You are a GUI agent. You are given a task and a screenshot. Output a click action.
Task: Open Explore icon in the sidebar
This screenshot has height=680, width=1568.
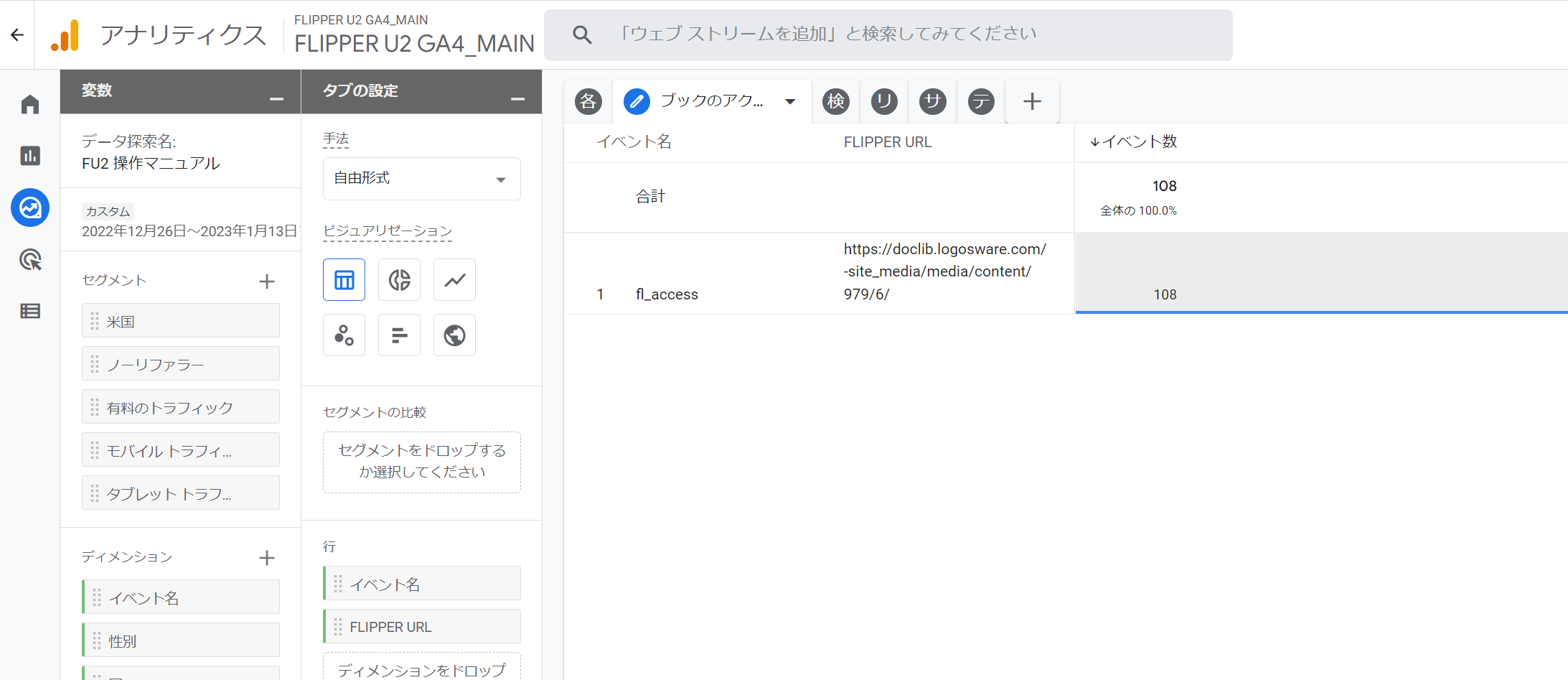(30, 208)
